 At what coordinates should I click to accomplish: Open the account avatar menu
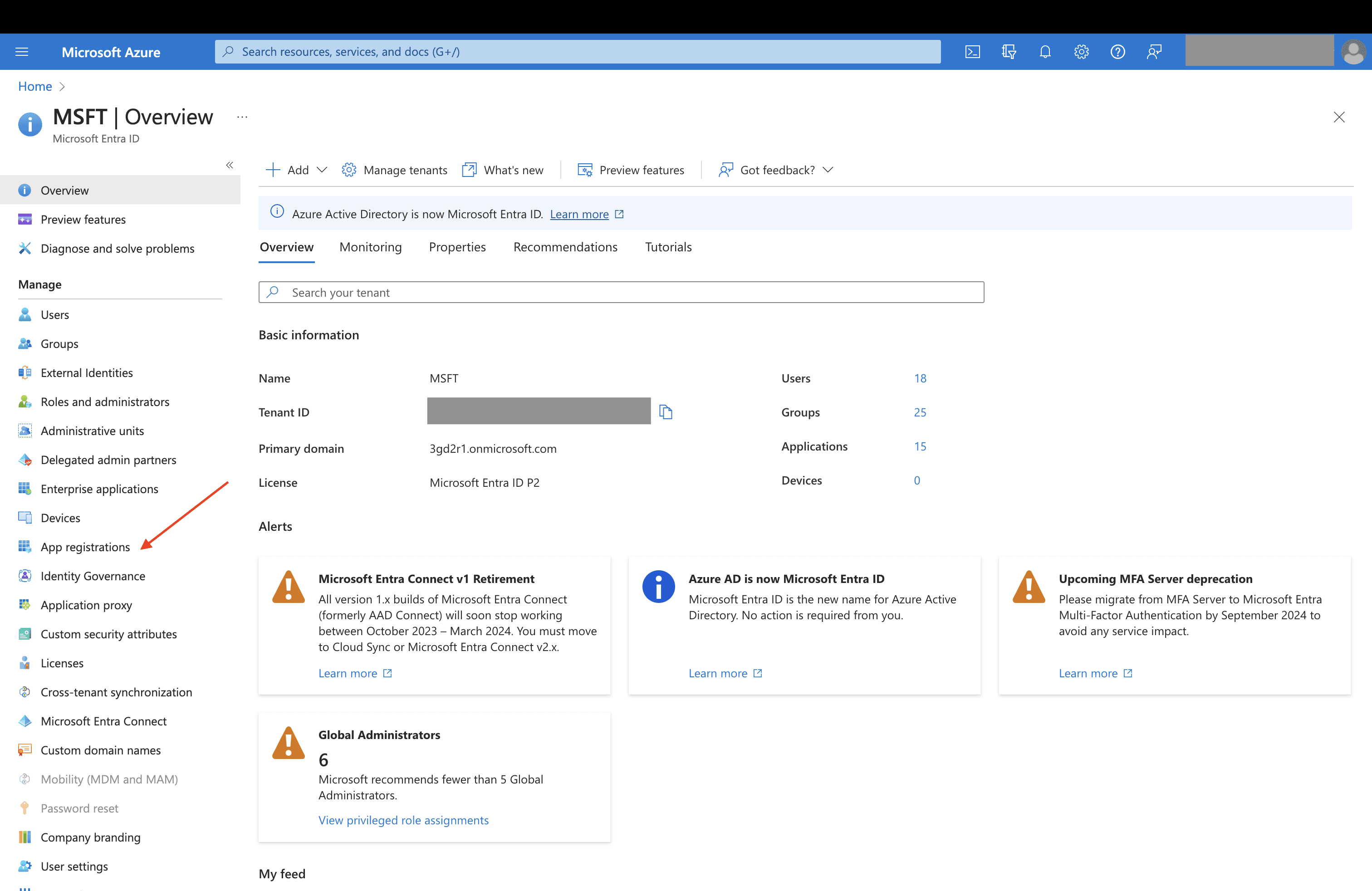[x=1353, y=52]
